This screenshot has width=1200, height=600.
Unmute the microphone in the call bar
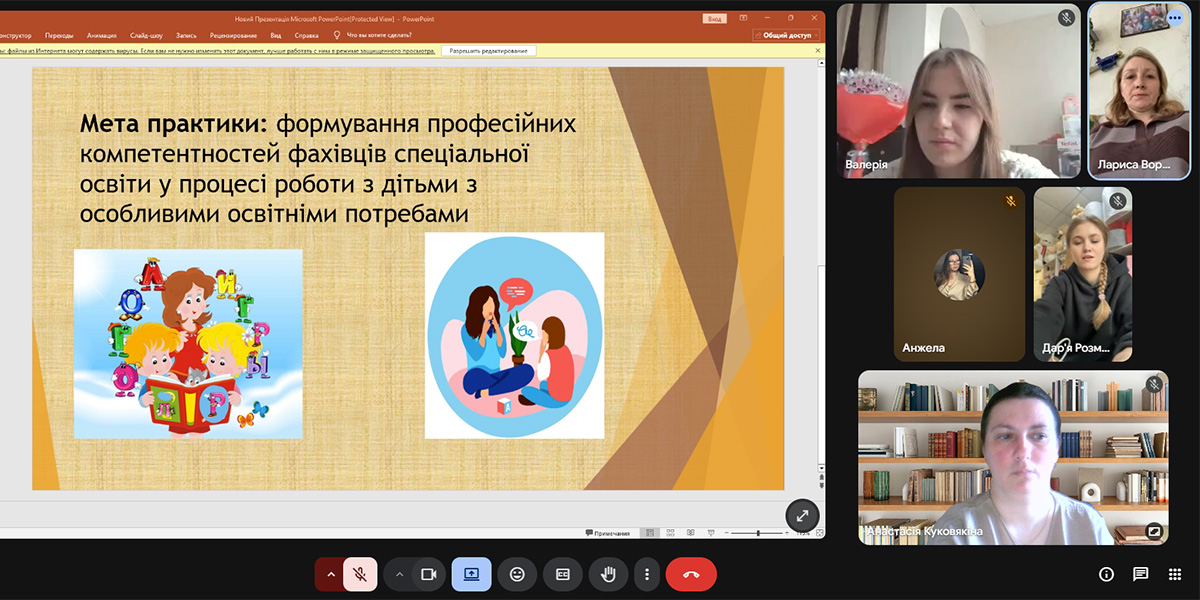(360, 574)
